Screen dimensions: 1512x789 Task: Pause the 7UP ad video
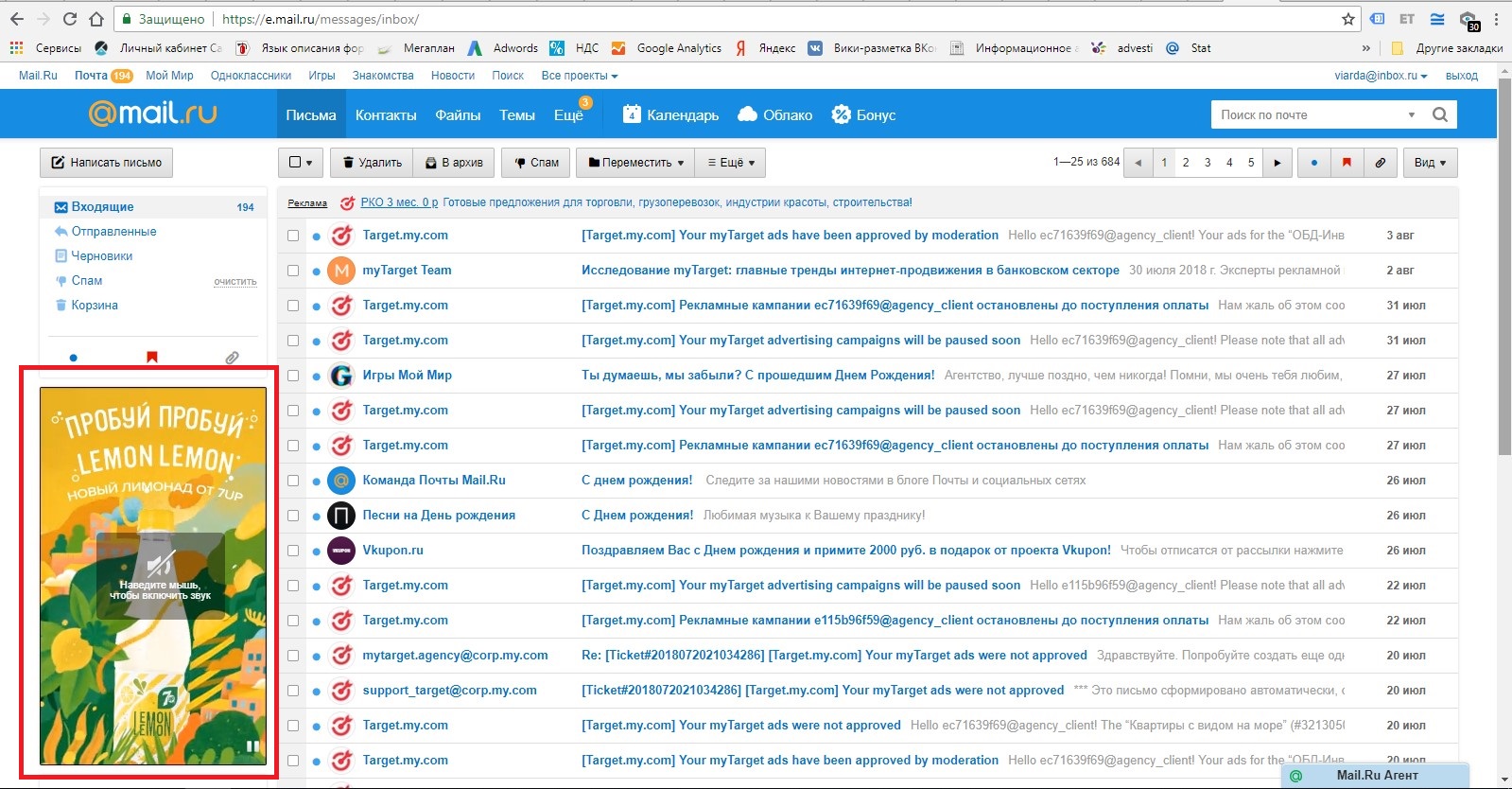click(x=252, y=746)
